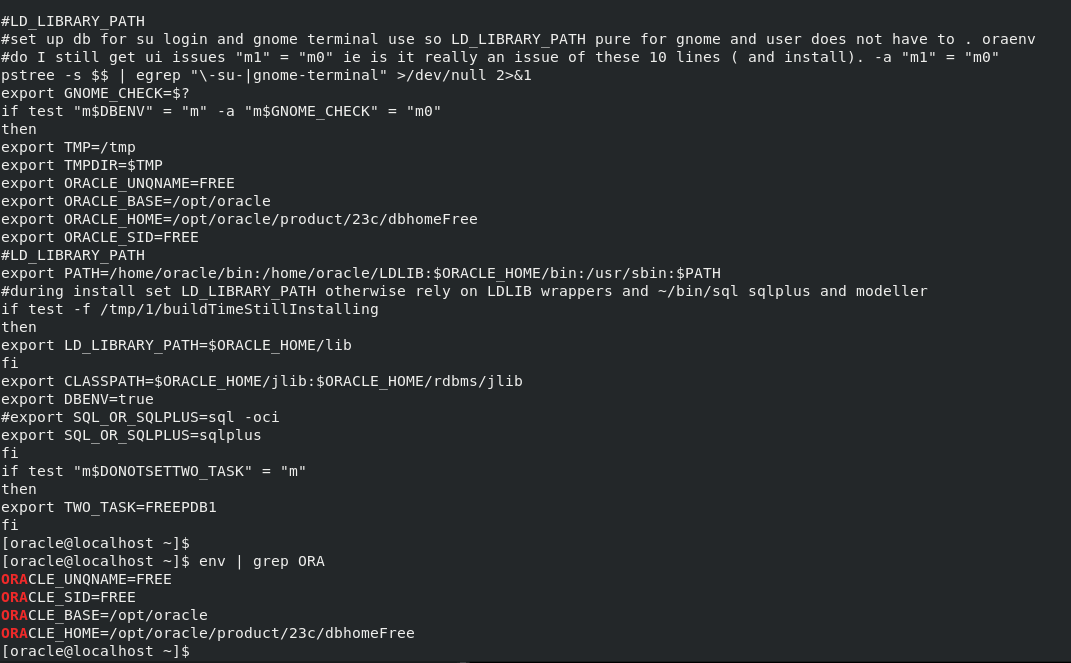The width and height of the screenshot is (1071, 663).
Task: Click ORACLE_UNQNAME=FREE output line
Action: 86,579
